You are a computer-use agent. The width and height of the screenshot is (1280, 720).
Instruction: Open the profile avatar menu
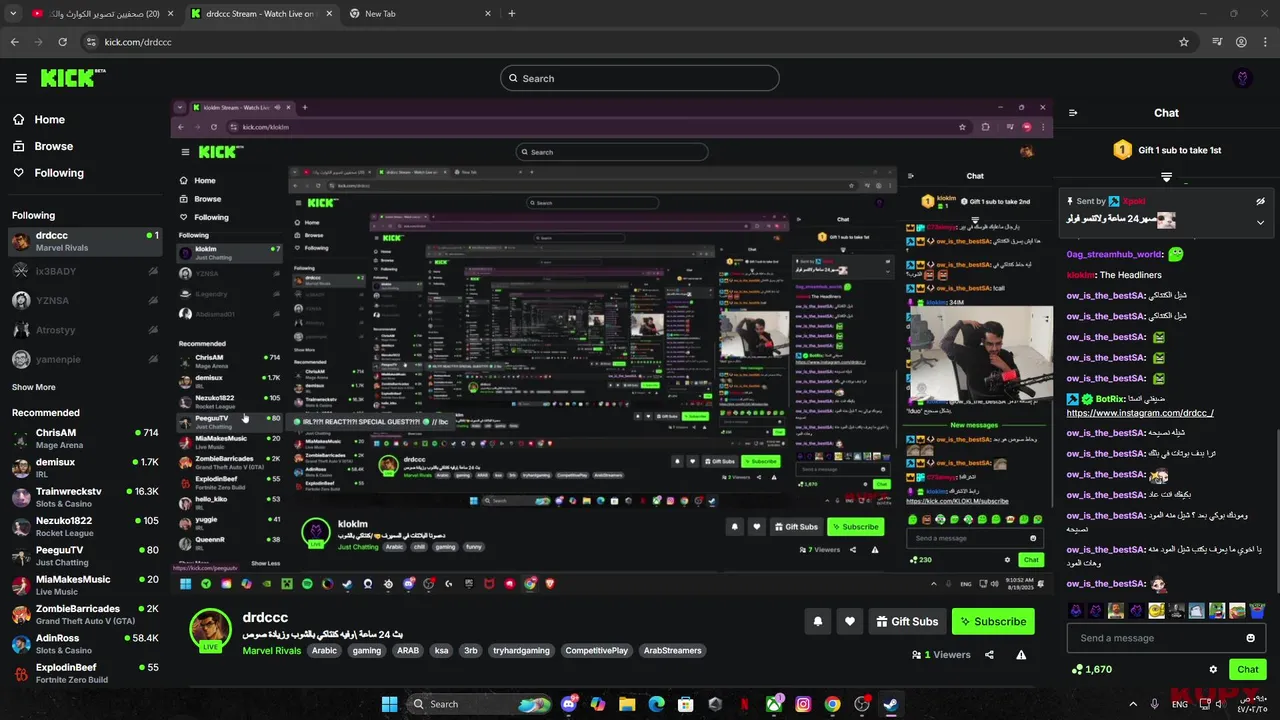[1243, 78]
